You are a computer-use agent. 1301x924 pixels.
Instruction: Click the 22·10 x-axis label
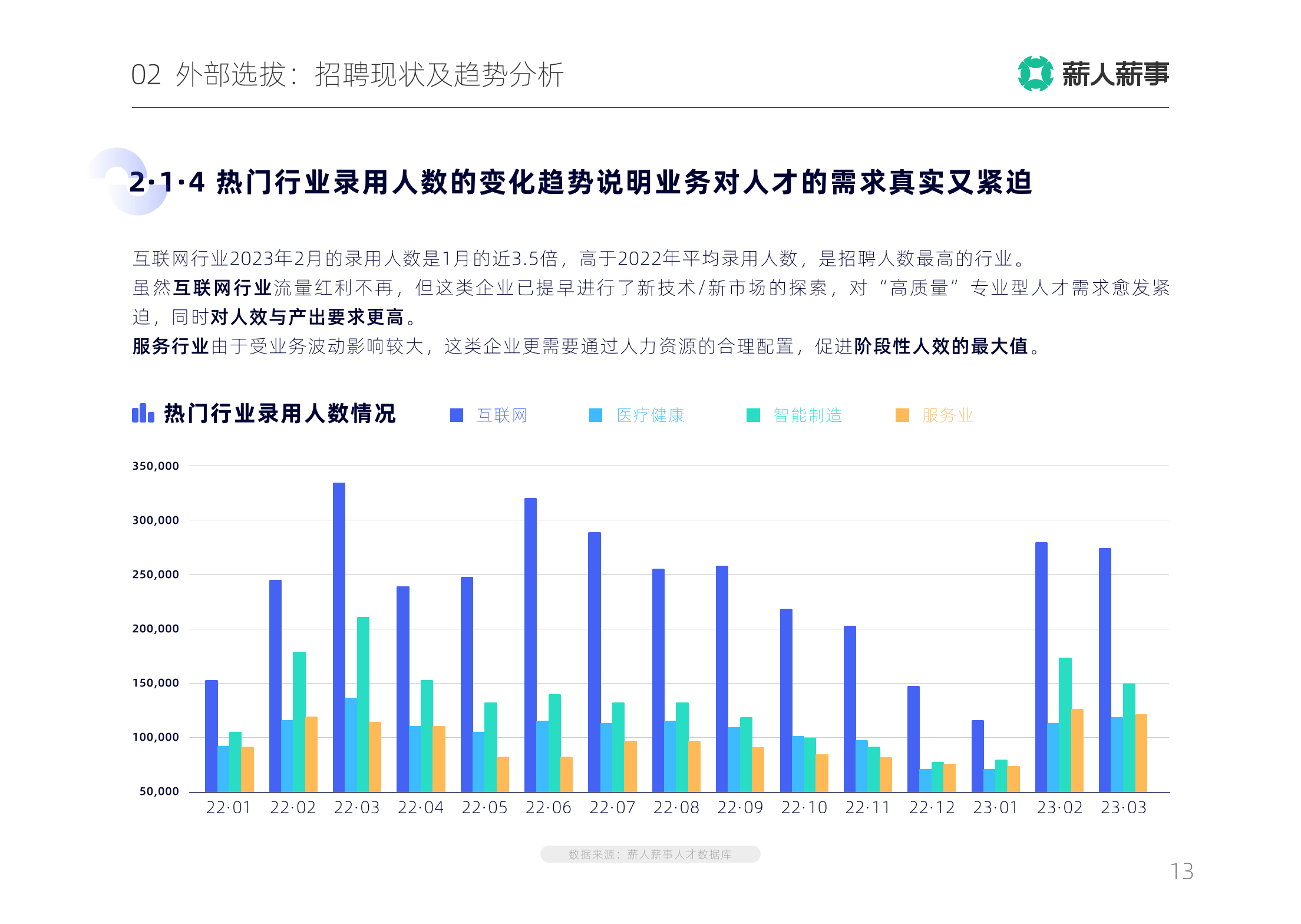tap(804, 807)
